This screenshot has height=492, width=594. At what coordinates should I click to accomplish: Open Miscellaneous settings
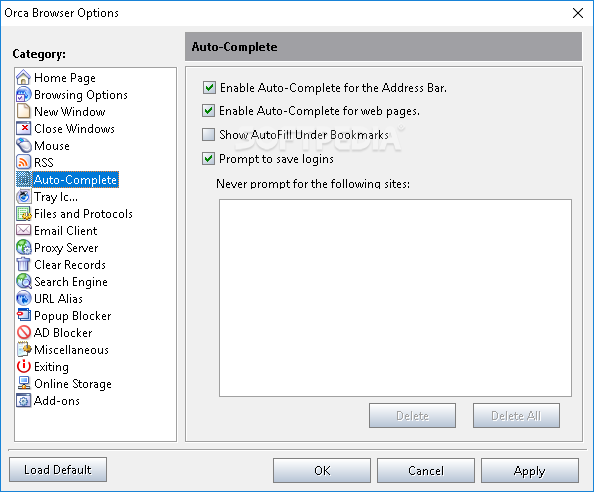tap(71, 350)
